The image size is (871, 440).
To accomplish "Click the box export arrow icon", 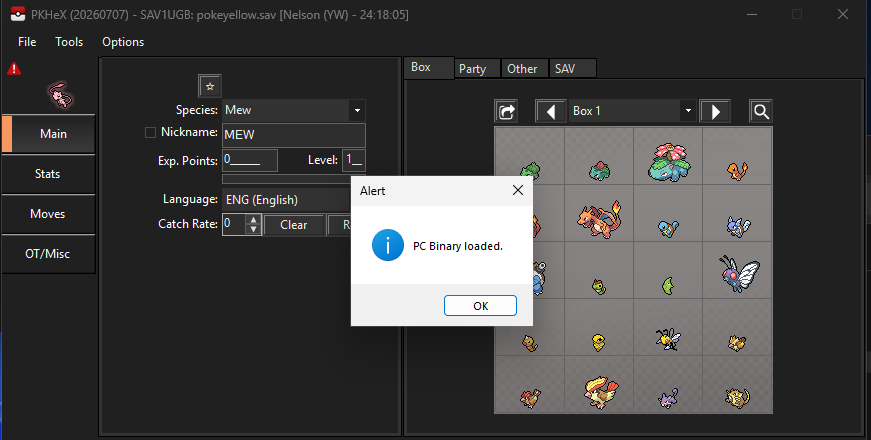I will [x=506, y=112].
